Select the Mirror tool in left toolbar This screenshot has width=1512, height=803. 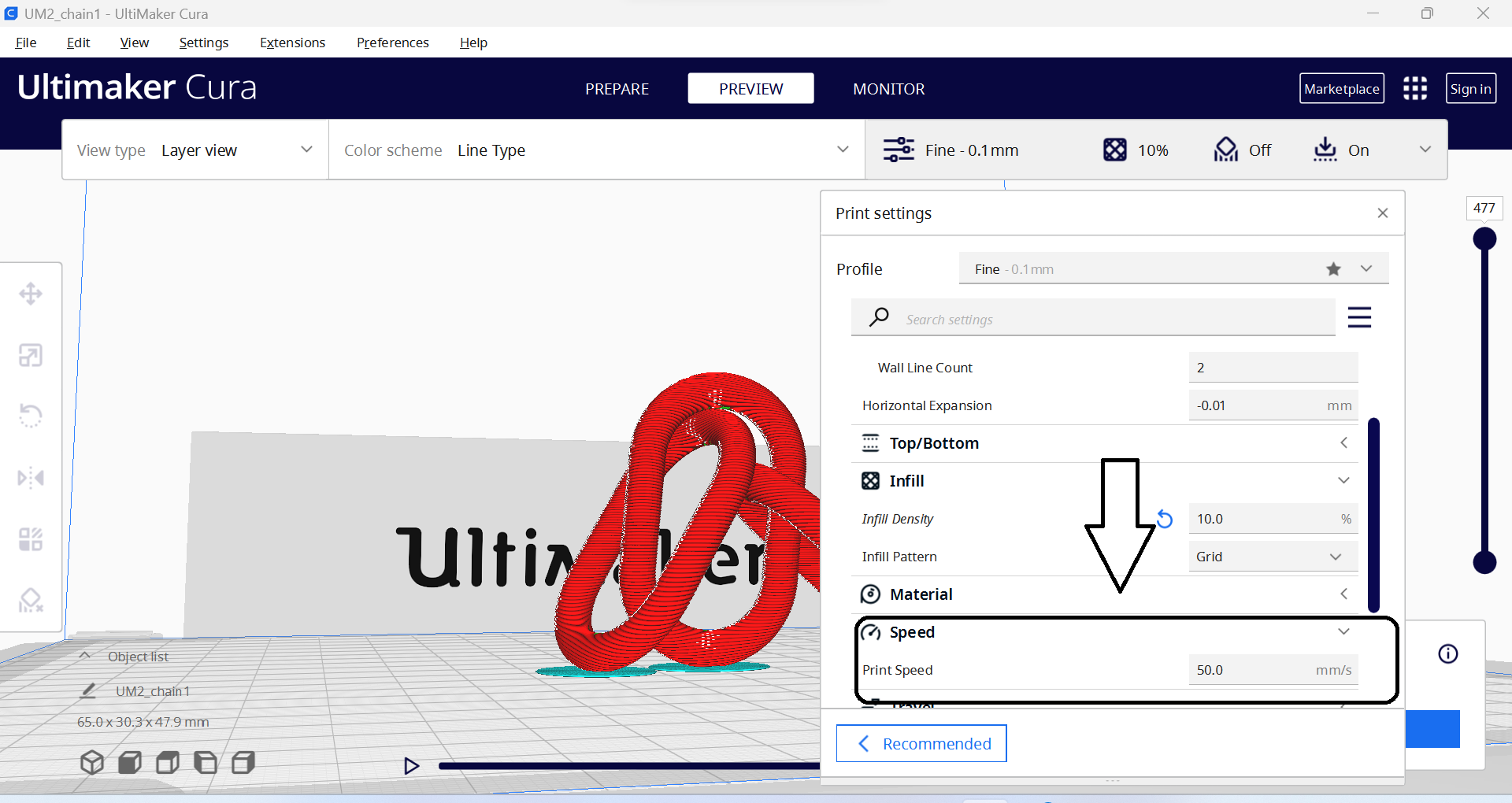tap(31, 478)
